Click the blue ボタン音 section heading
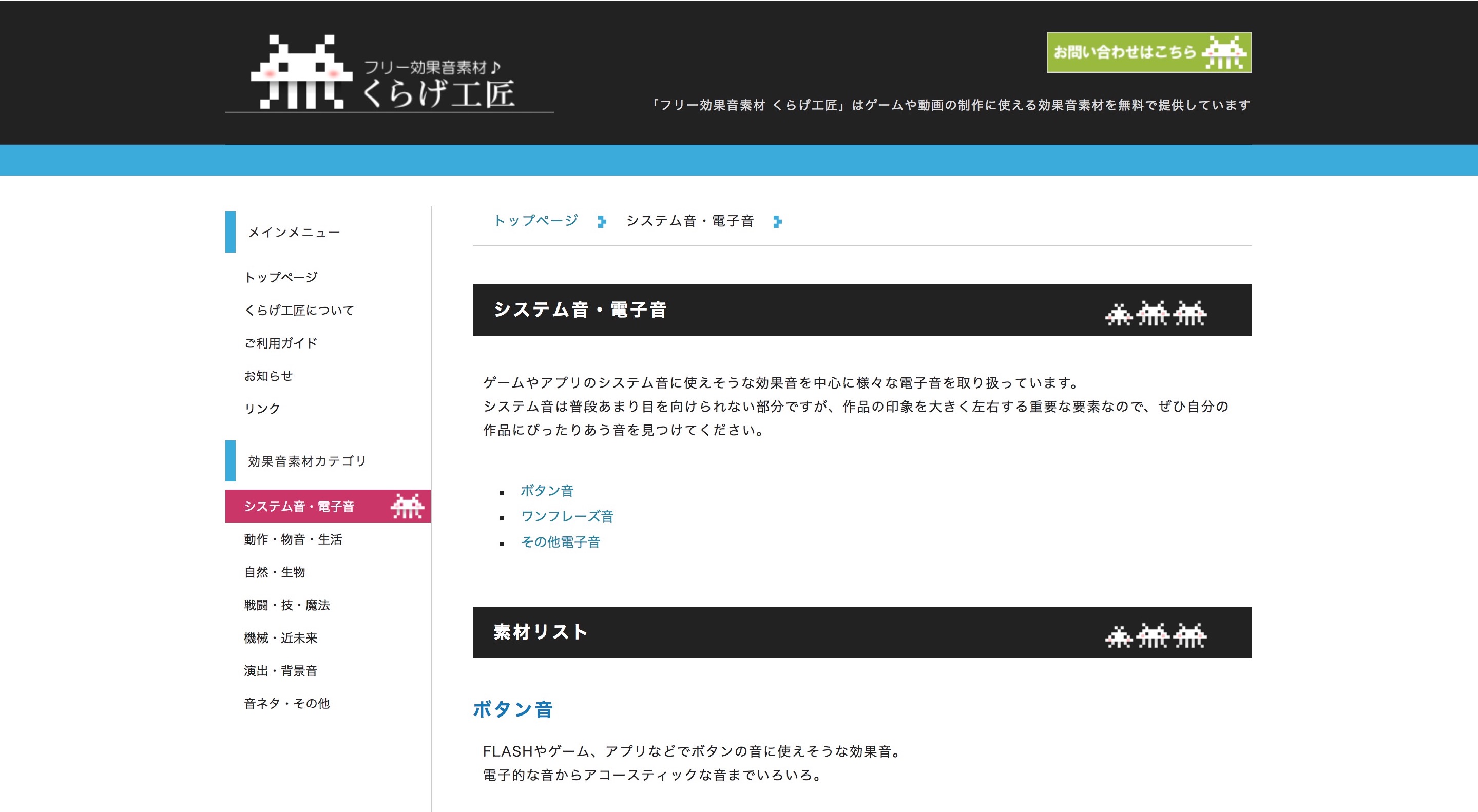This screenshot has width=1478, height=812. 512,709
